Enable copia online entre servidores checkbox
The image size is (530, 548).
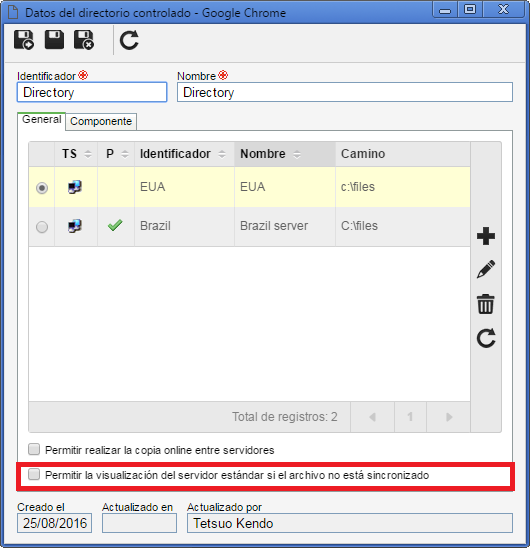pos(34,449)
